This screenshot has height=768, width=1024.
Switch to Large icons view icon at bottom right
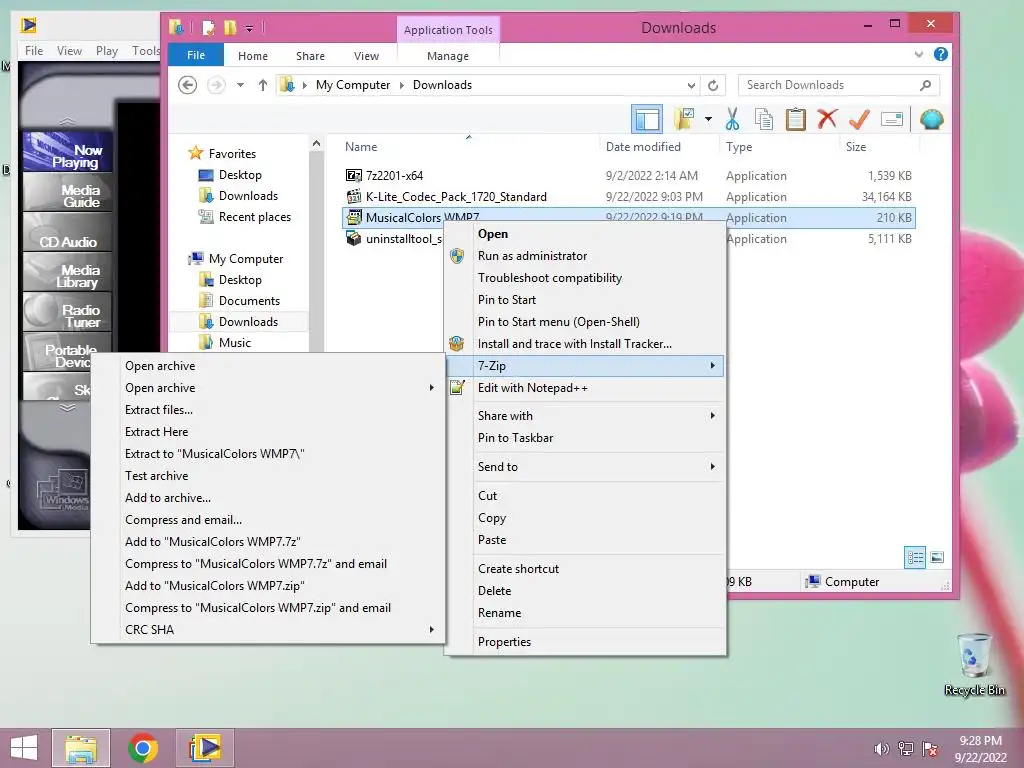[x=937, y=557]
